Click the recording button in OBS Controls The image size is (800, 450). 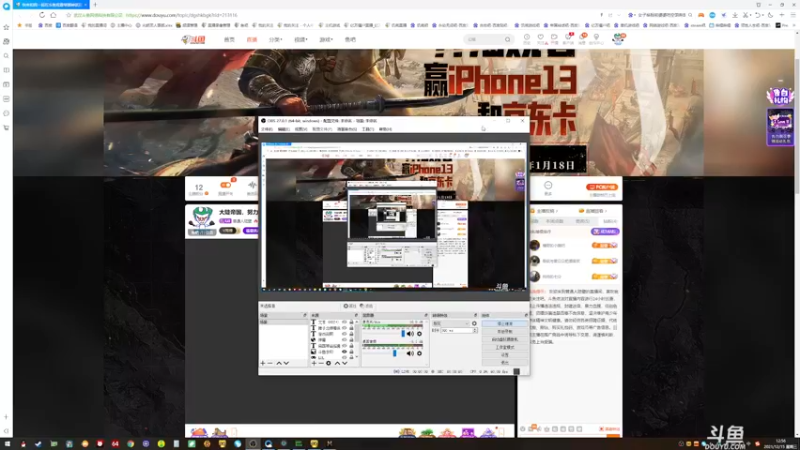[x=505, y=332]
